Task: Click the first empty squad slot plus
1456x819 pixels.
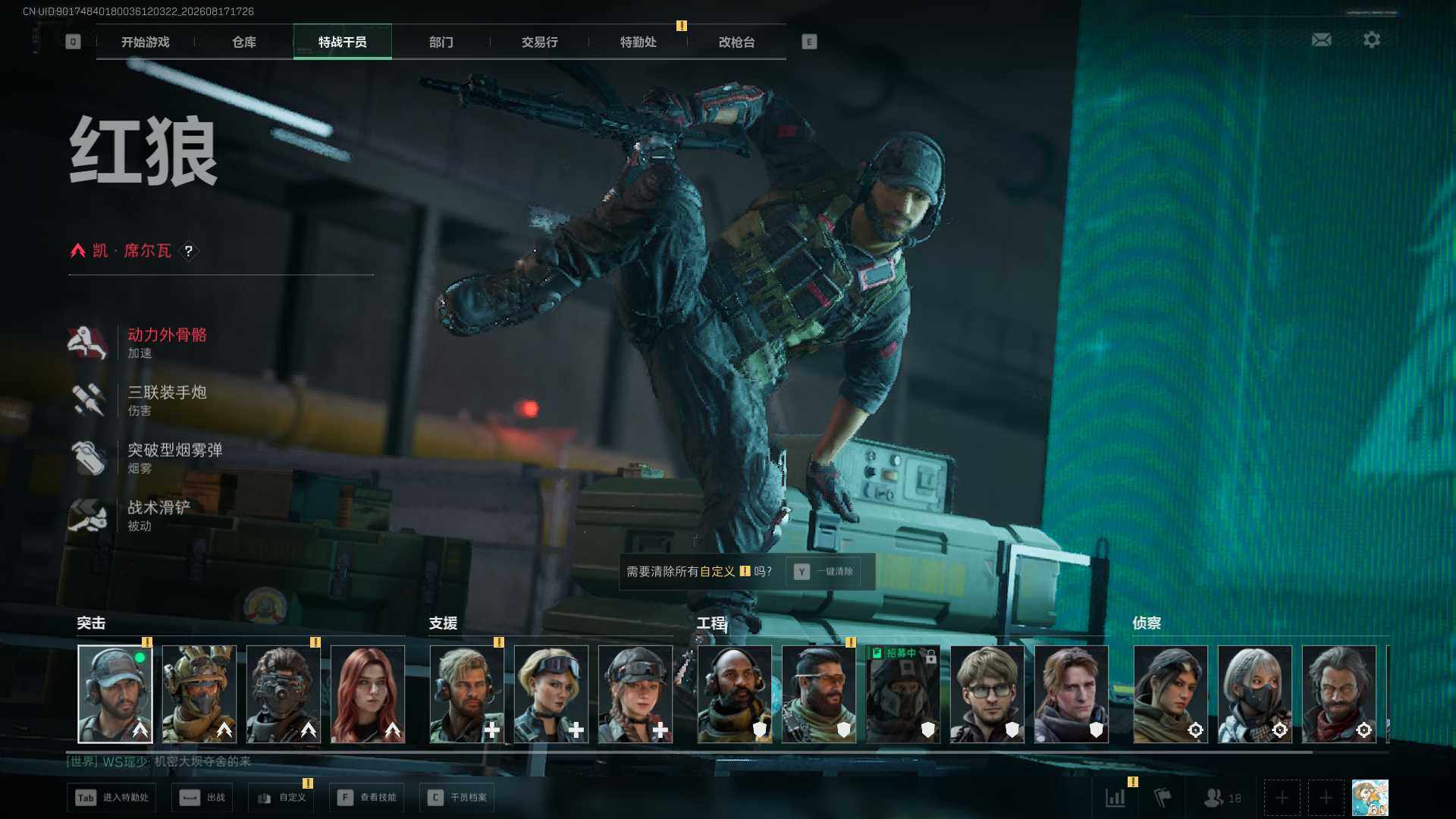Action: coord(1282,798)
